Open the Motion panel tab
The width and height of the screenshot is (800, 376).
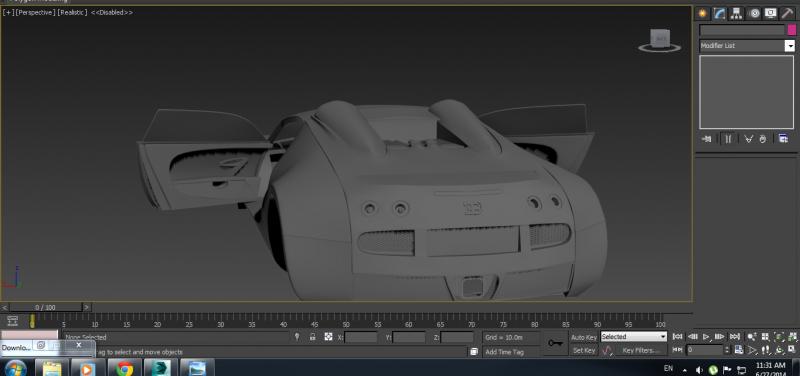click(x=754, y=14)
